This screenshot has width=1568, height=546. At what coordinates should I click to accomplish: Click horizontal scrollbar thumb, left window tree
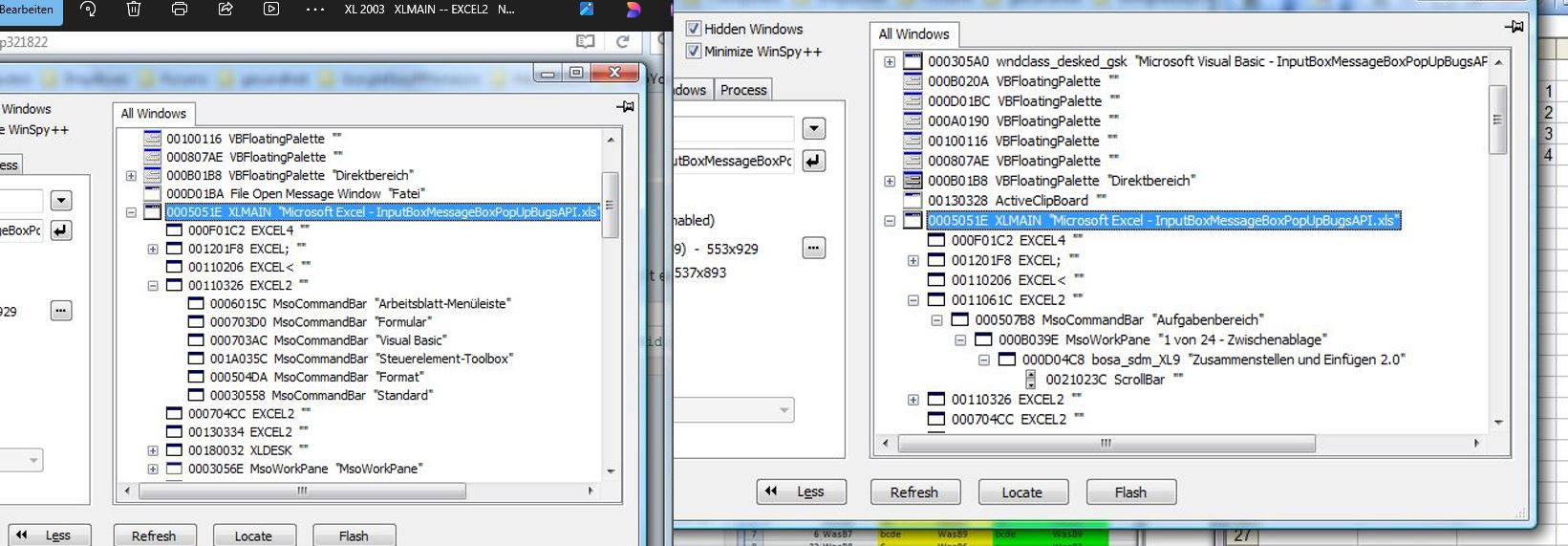pyautogui.click(x=302, y=491)
